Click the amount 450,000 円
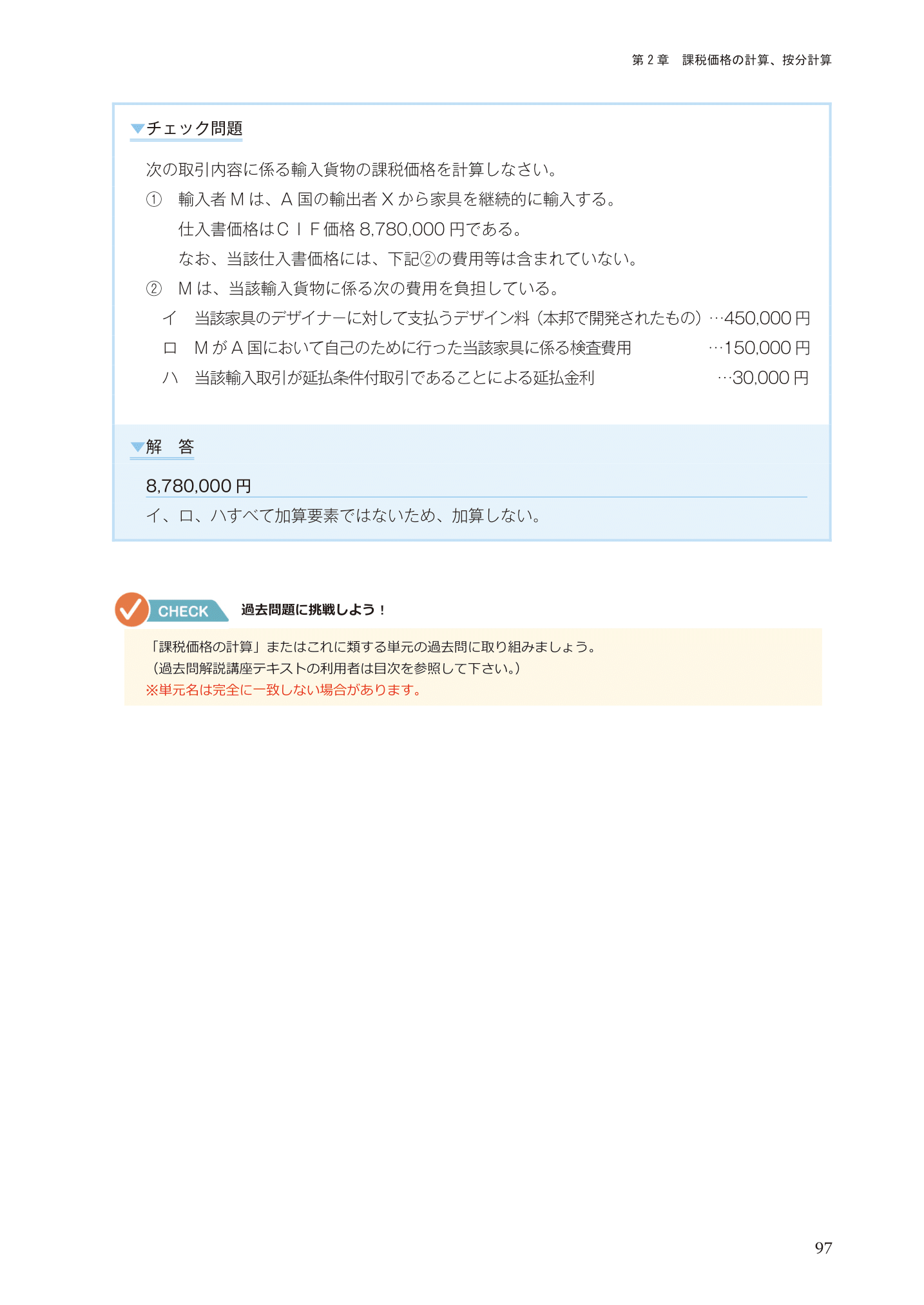924x1305 pixels. point(767,318)
